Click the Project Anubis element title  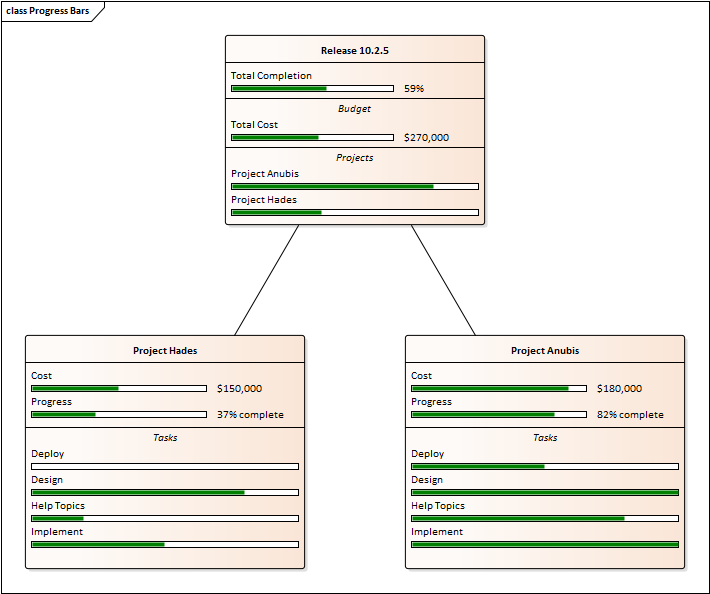coord(545,350)
